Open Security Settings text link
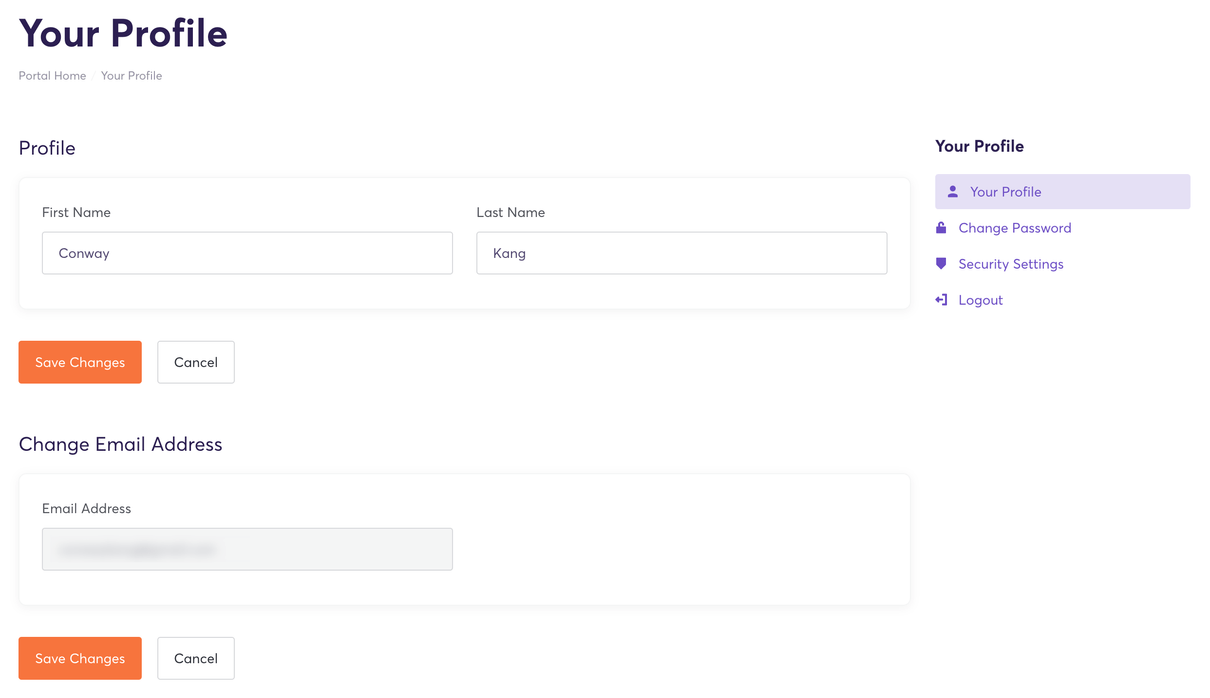Screen dimensions: 1210x698 click(x=1010, y=264)
